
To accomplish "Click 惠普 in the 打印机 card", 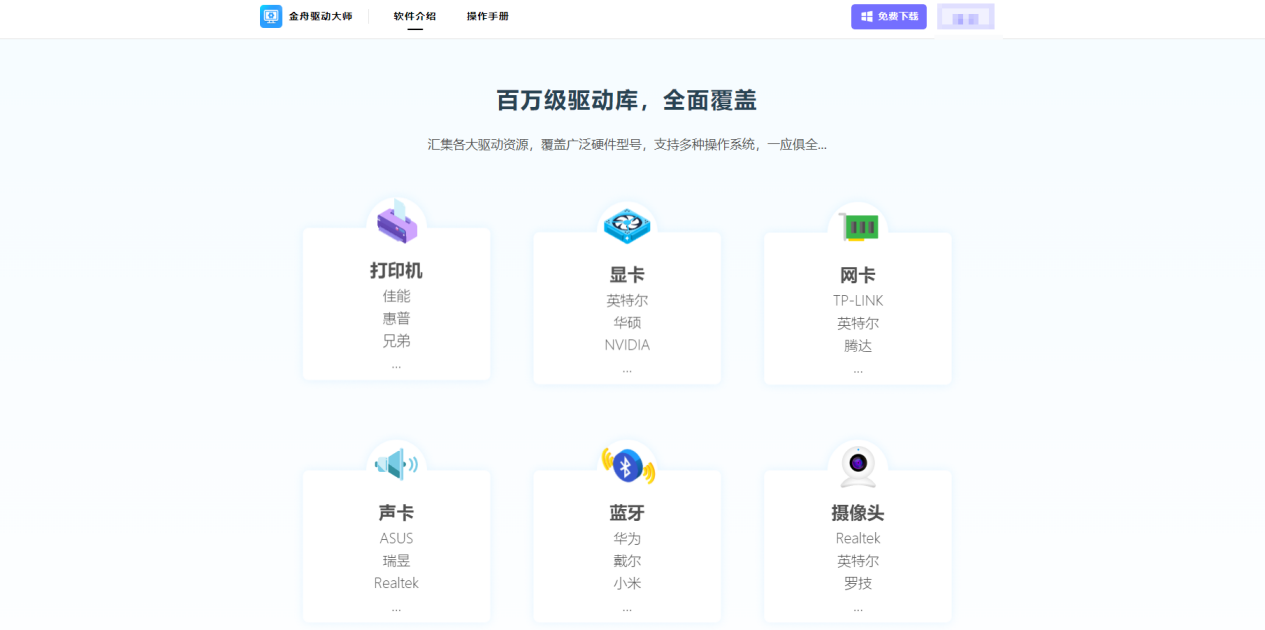I will tap(397, 318).
